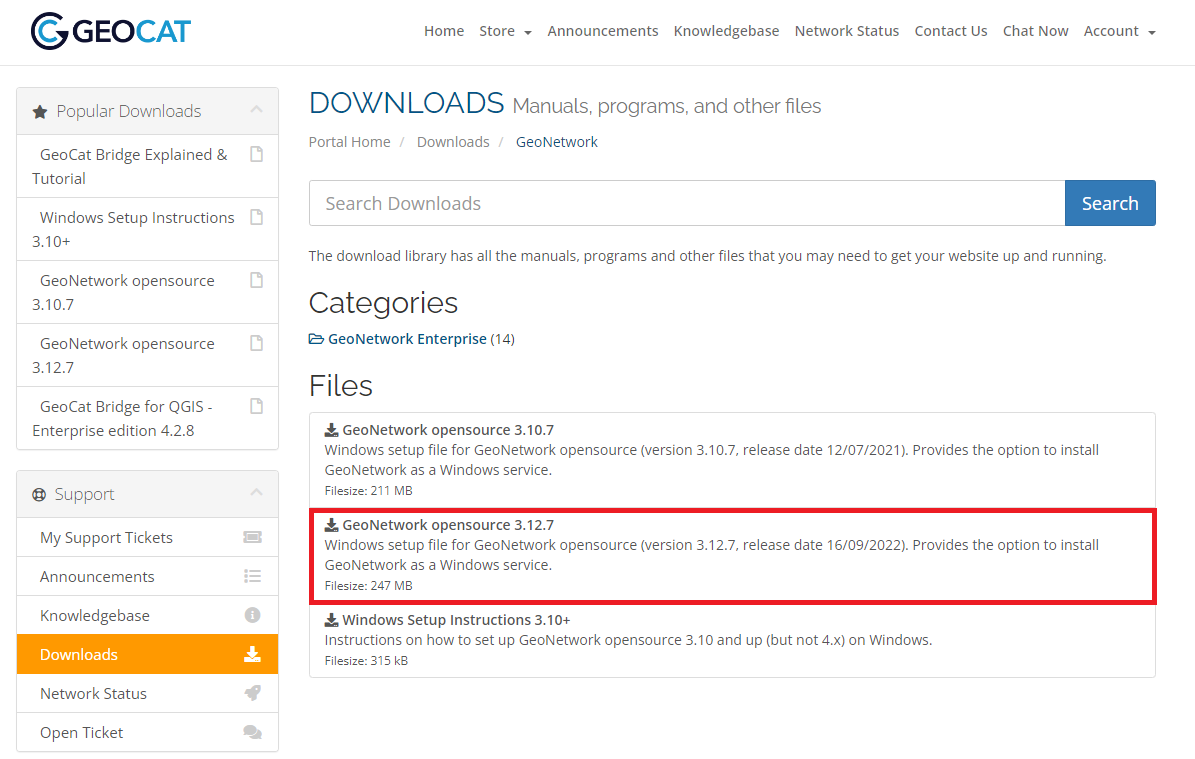Click the lifebuoy icon beside Support
The height and width of the screenshot is (759, 1195).
tap(39, 495)
